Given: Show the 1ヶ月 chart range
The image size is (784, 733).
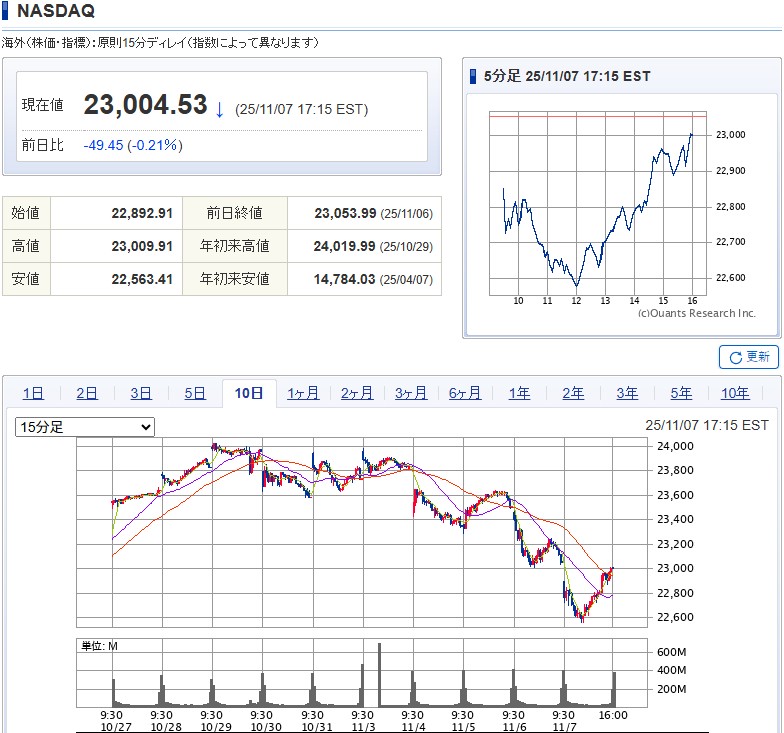Looking at the screenshot, I should 303,393.
